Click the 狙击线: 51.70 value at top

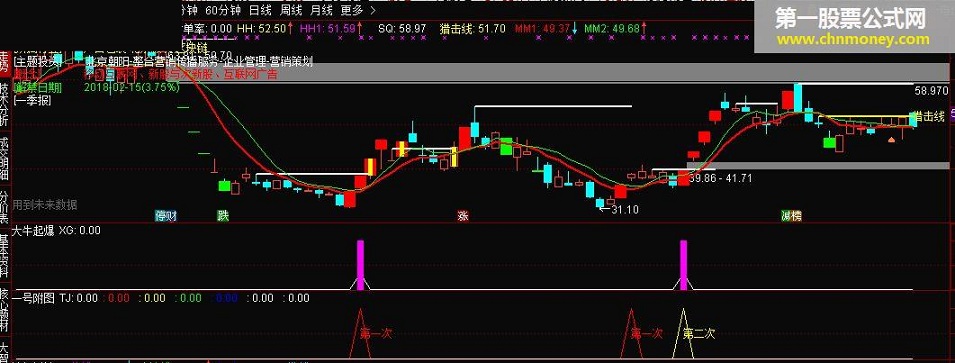[x=472, y=28]
